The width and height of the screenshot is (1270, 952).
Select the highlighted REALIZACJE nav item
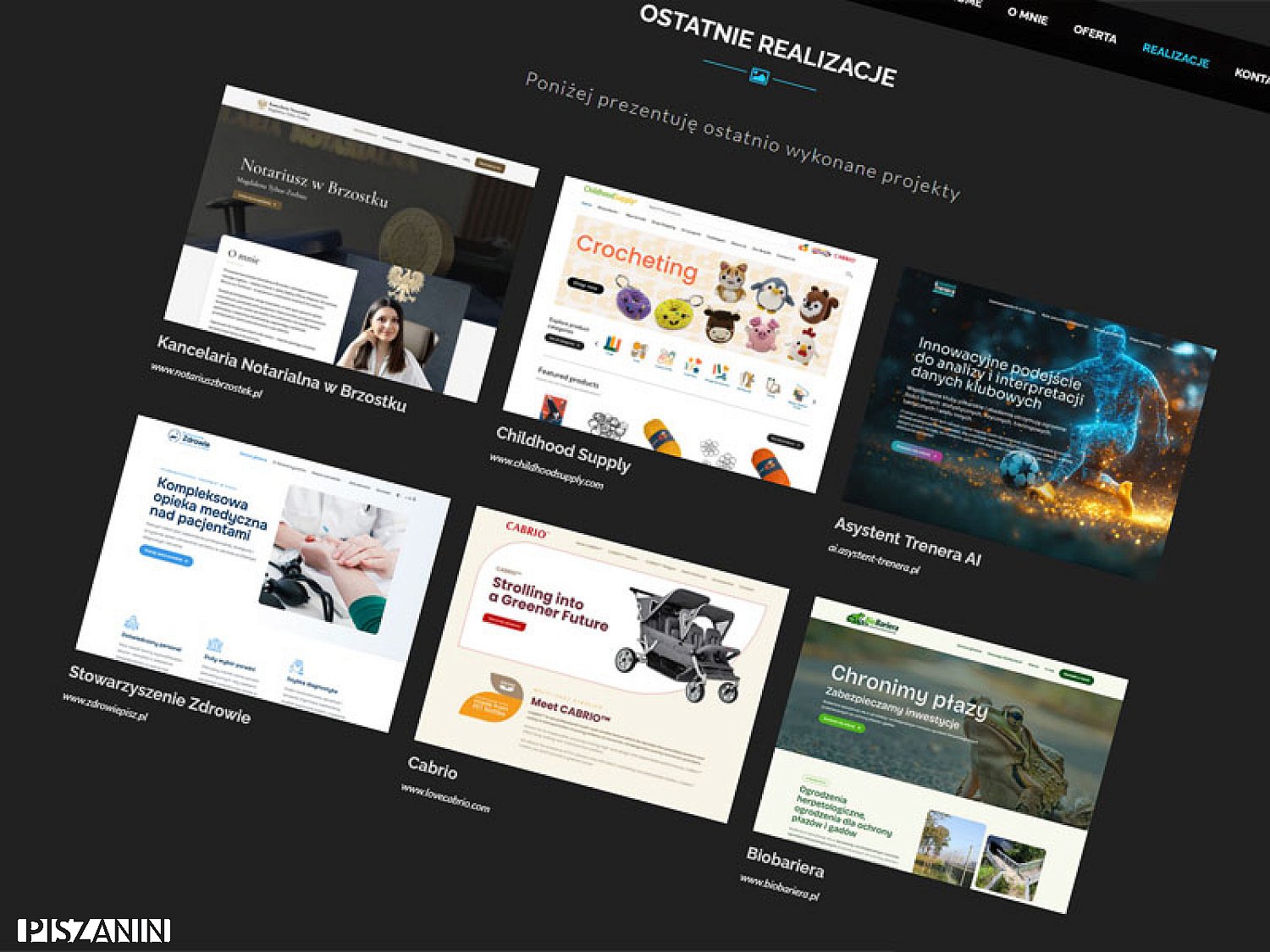click(1175, 55)
